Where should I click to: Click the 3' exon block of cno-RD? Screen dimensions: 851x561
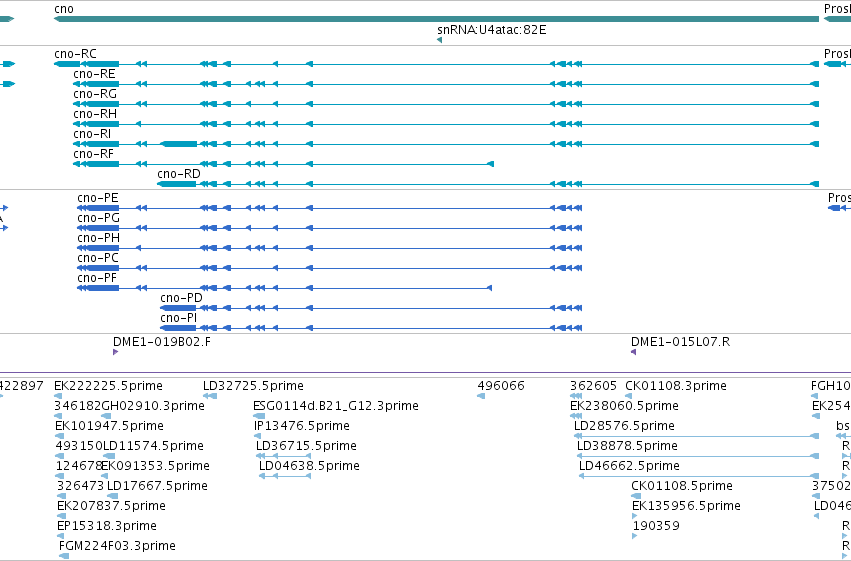[176, 184]
